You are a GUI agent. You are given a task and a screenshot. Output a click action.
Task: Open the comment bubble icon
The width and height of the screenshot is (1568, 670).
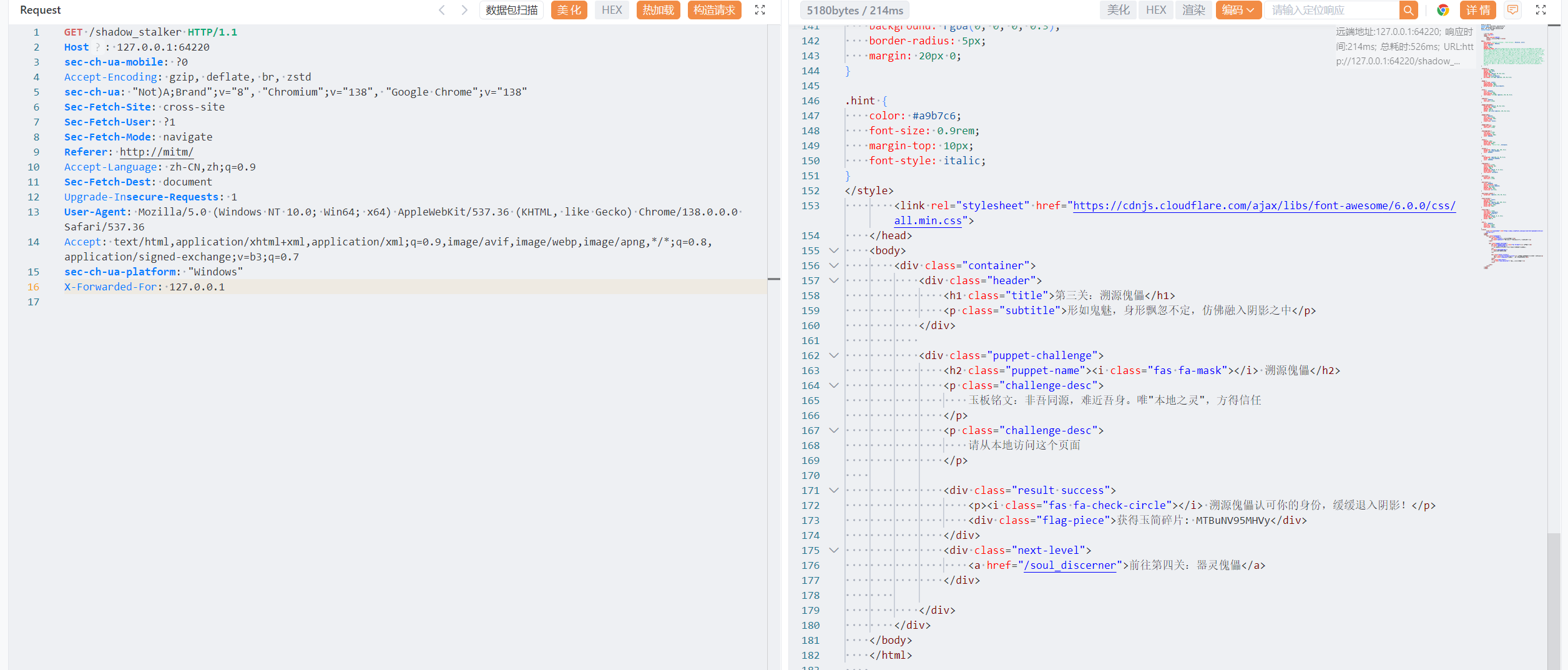(1512, 10)
